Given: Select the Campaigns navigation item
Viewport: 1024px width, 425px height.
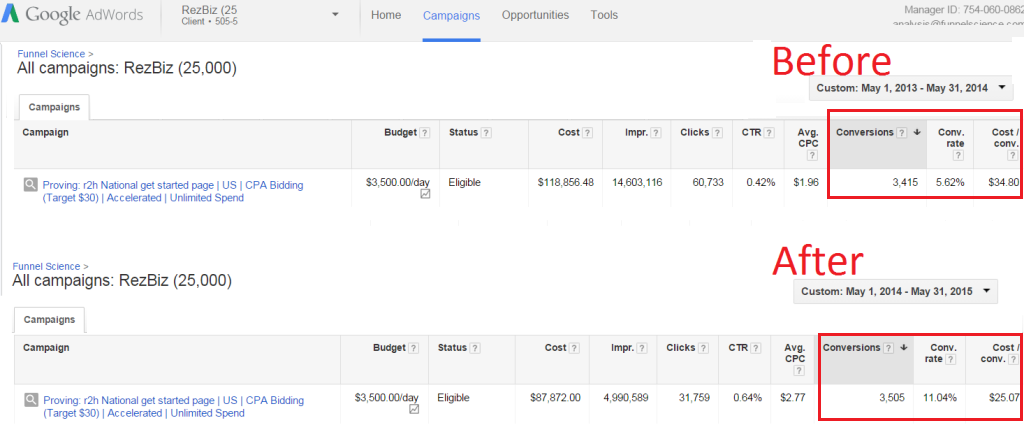Looking at the screenshot, I should click(451, 16).
